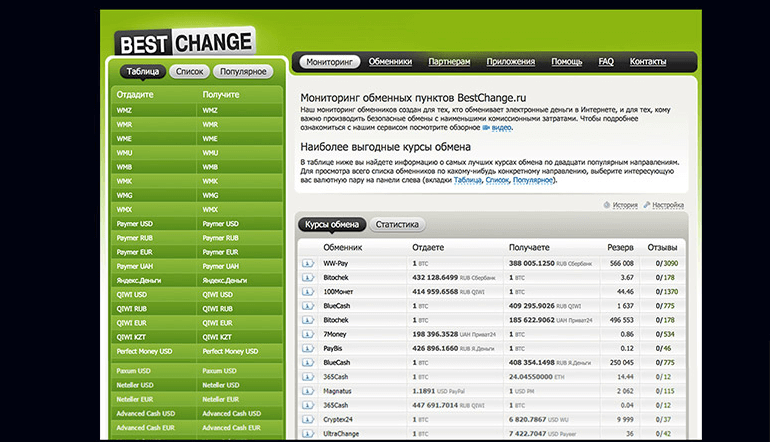The height and width of the screenshot is (445, 774).
Task: Open the FAQ menu item
Action: 606,62
